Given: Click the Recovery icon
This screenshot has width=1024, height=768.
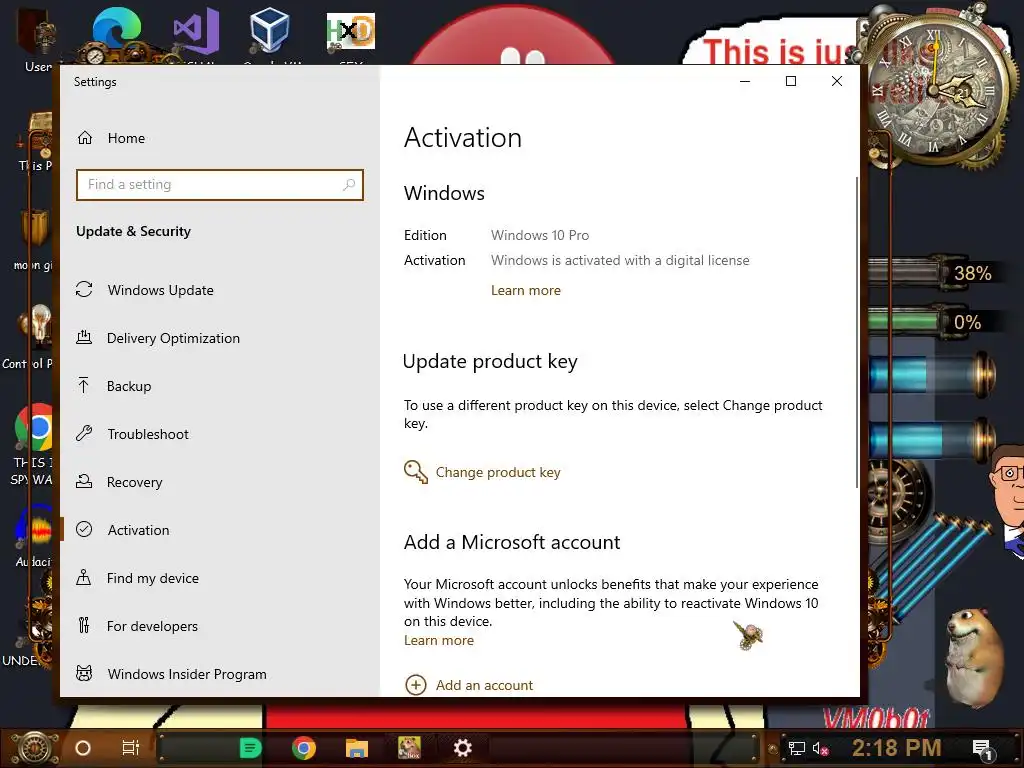Looking at the screenshot, I should tap(84, 481).
